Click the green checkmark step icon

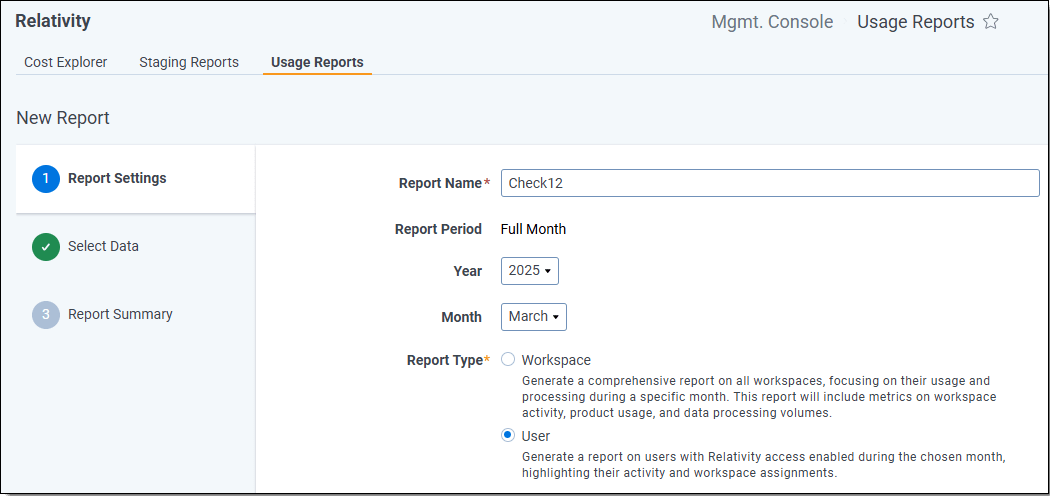tap(46, 247)
